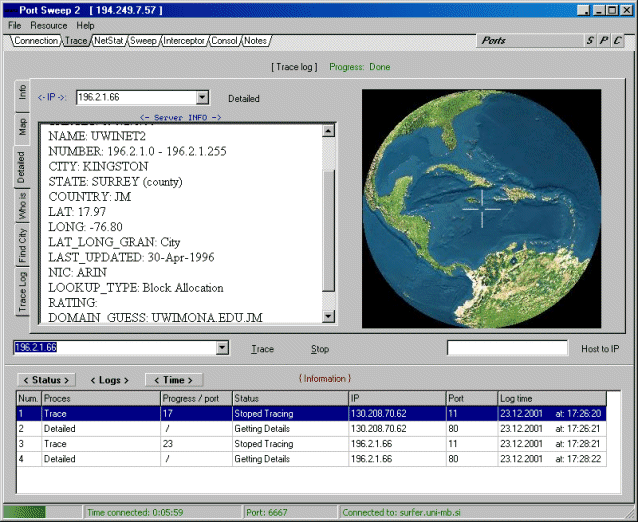This screenshot has height=522, width=638.
Task: Toggle the Logs panel view
Action: coord(109,380)
